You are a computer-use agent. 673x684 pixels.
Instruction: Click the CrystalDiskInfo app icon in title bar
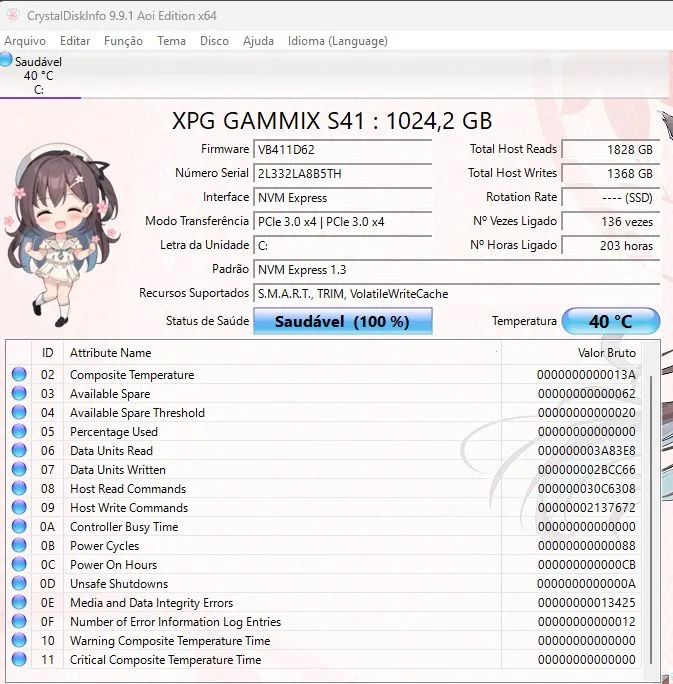point(13,15)
